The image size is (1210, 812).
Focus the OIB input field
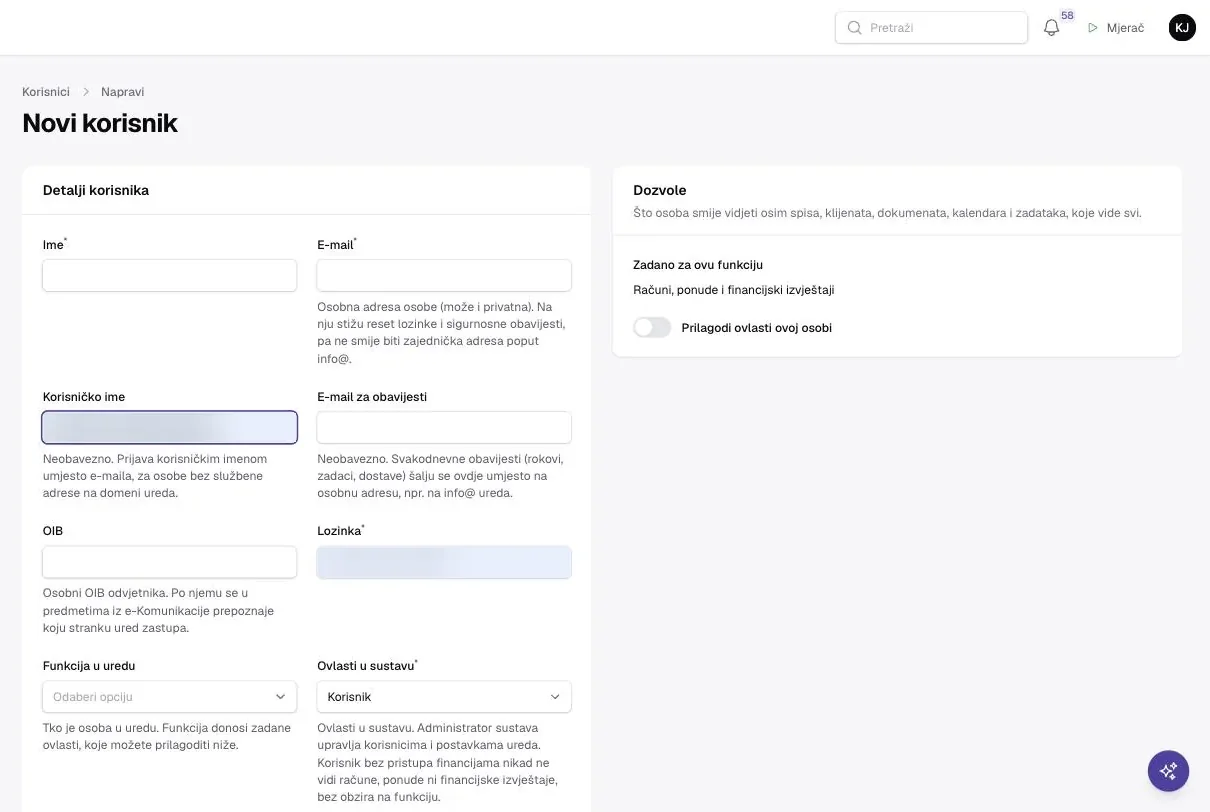tap(169, 562)
